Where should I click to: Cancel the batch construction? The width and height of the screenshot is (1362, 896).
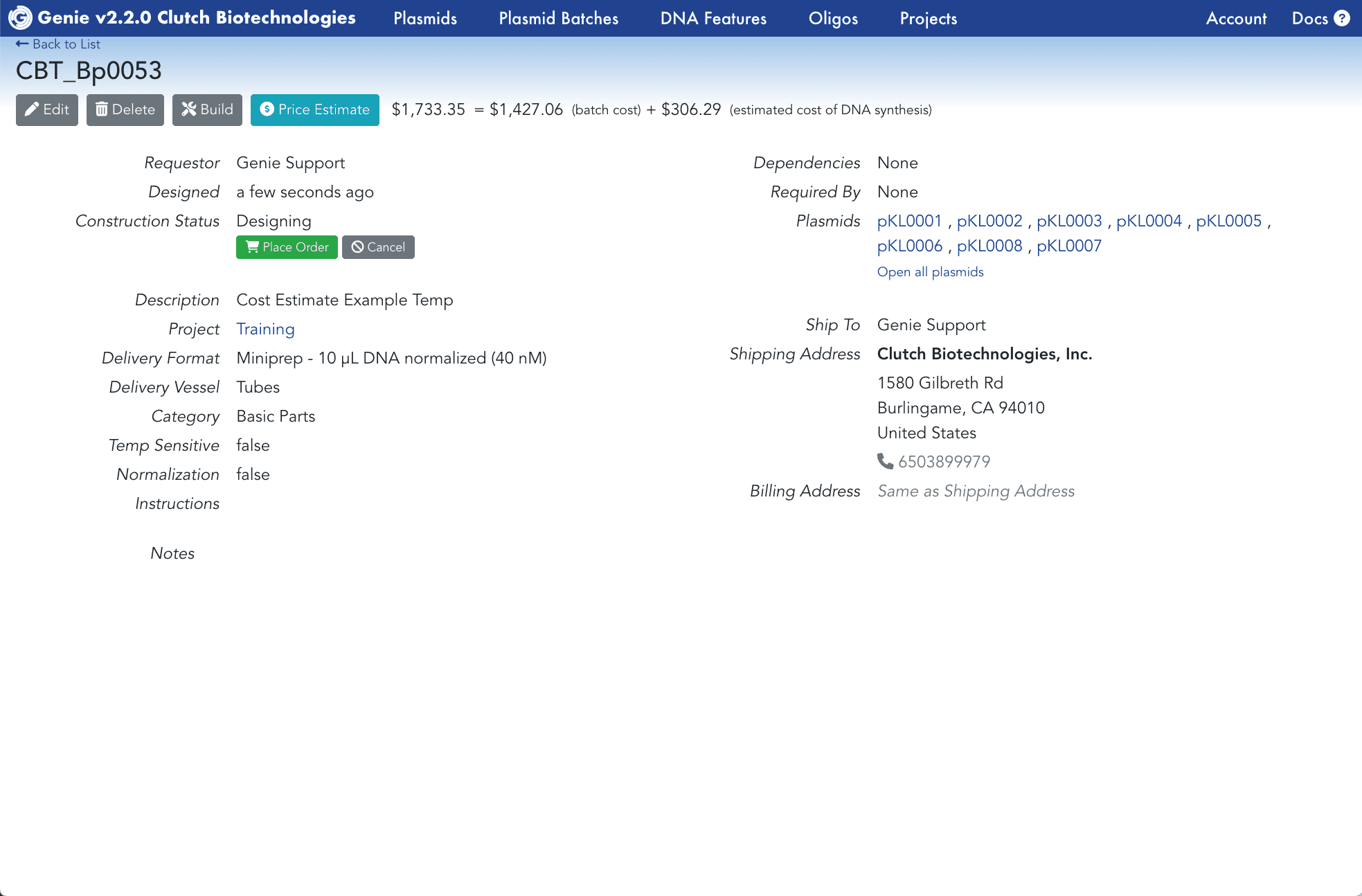coord(378,247)
